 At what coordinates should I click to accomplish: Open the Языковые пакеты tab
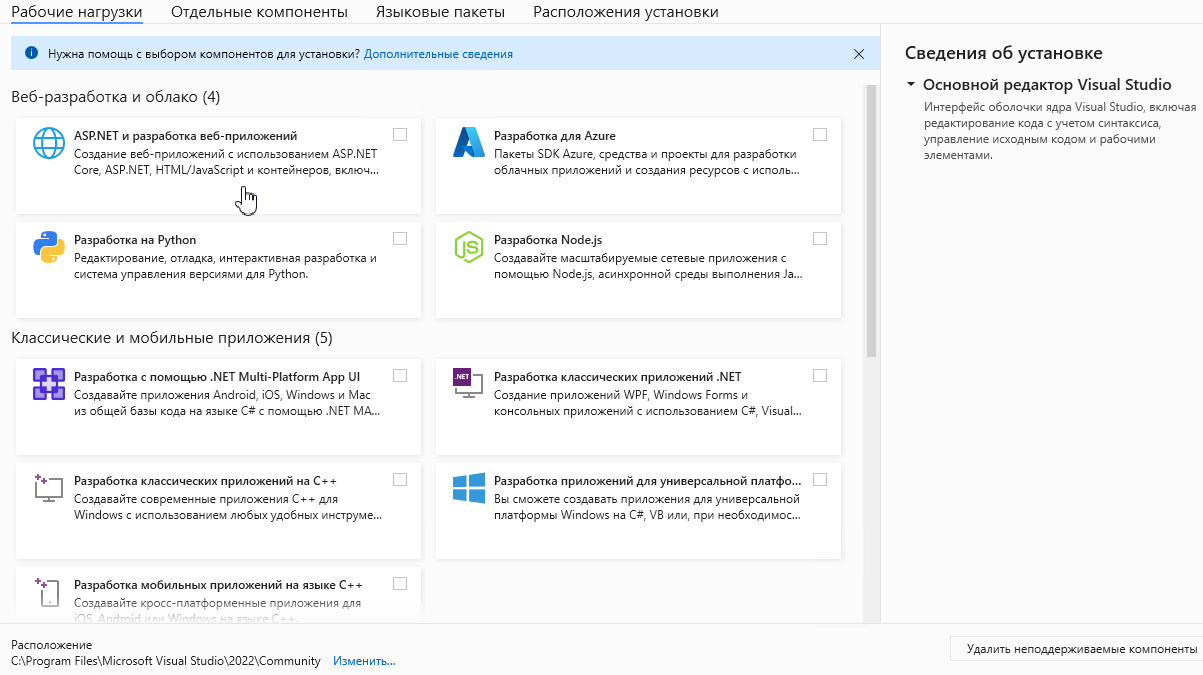coord(440,12)
